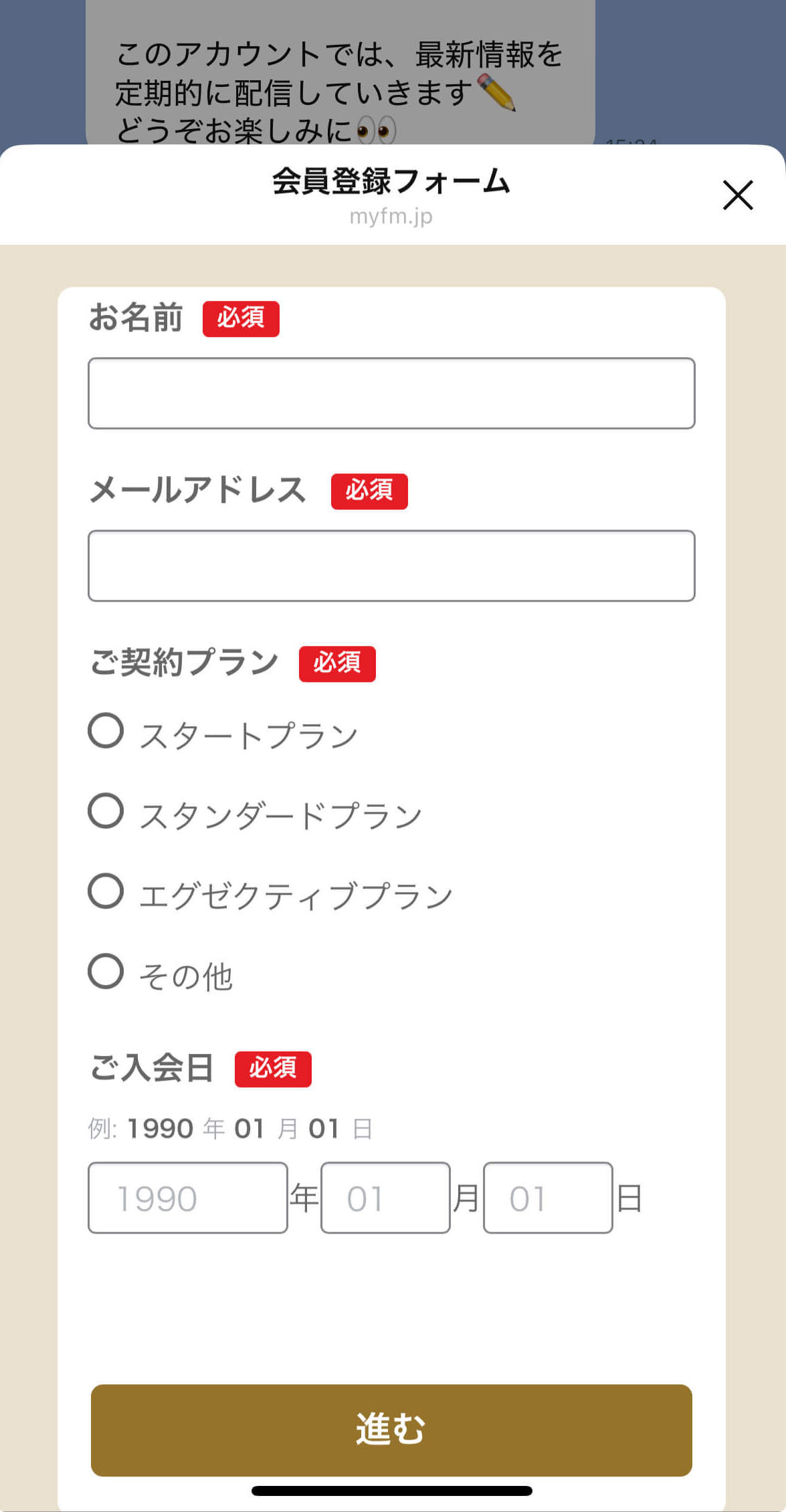Screen dimensions: 786x1512
Task: Select the スタートプラン radio option
Action: 106,730
